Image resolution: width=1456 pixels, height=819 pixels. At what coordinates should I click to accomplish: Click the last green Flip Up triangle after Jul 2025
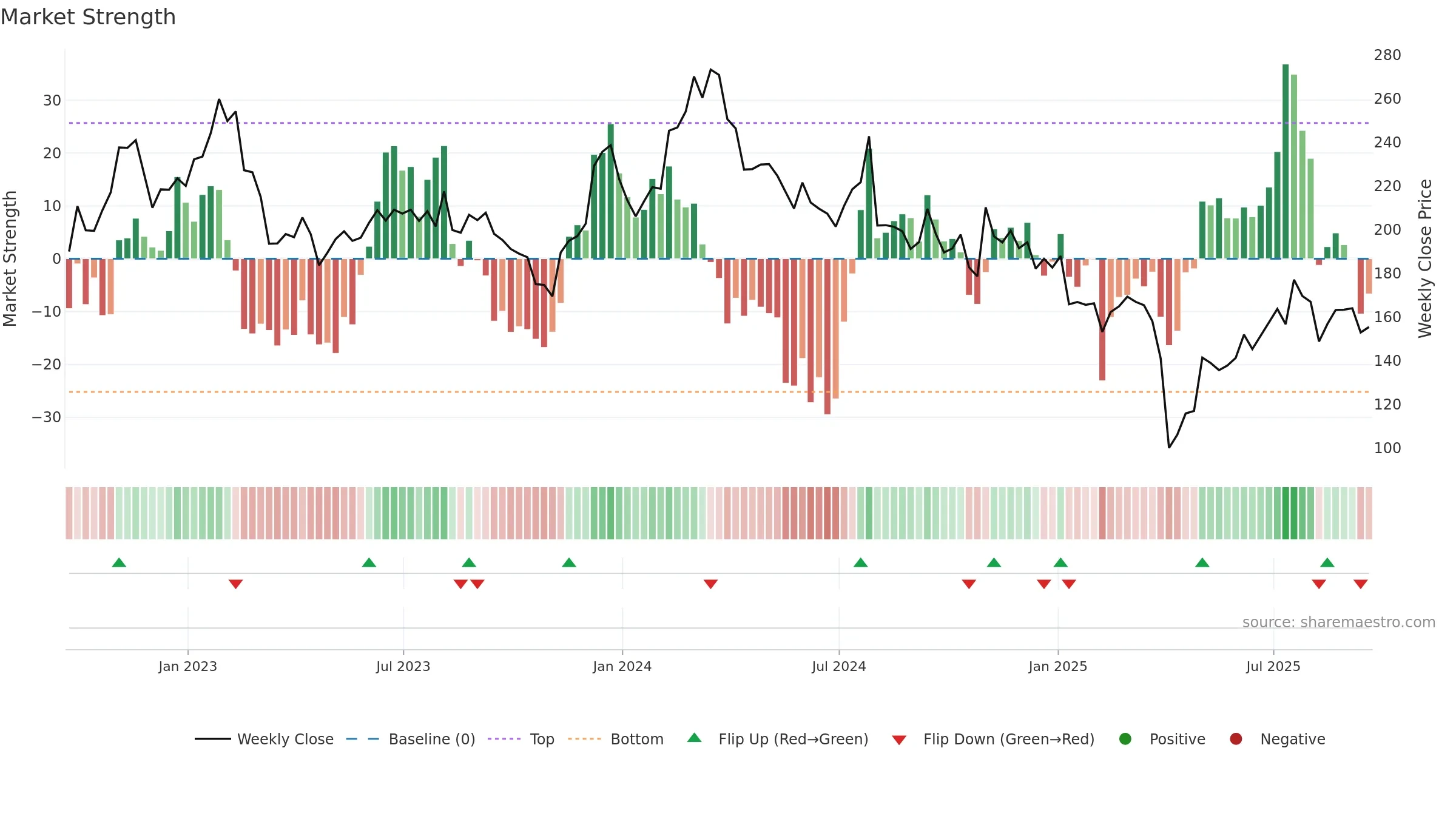coord(1327,563)
